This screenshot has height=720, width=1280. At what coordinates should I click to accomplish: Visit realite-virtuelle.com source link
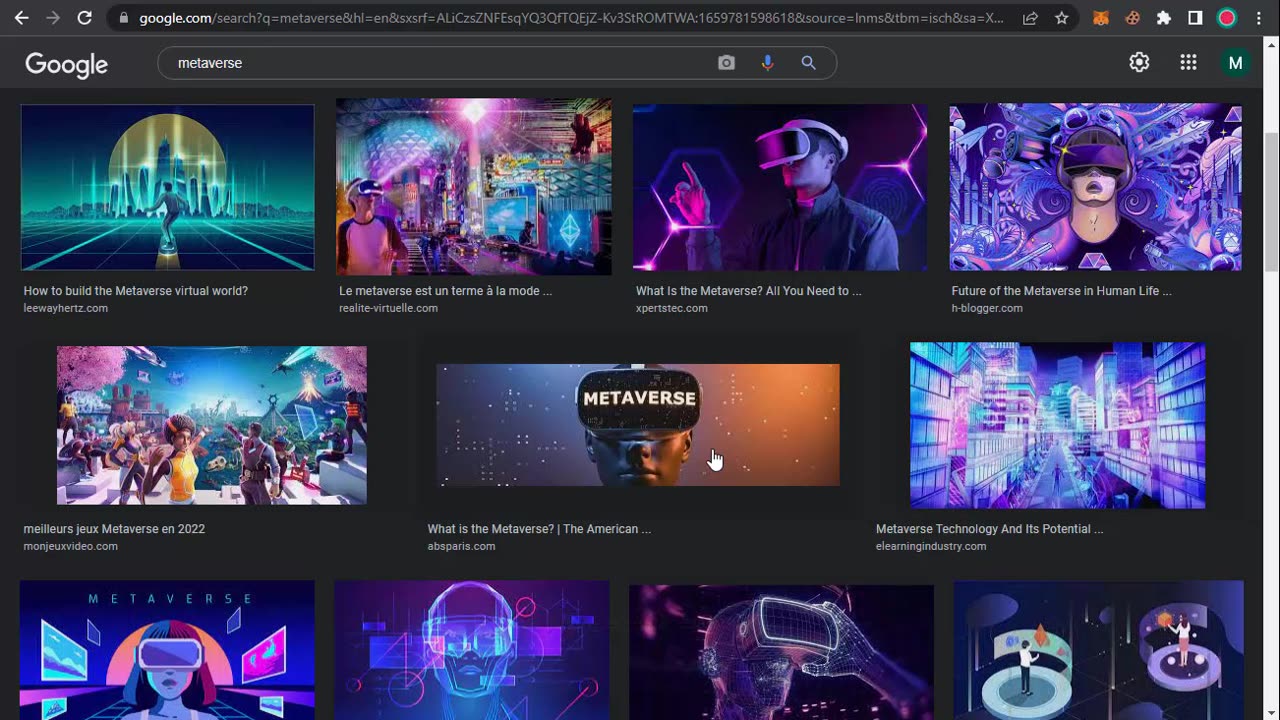pos(388,308)
